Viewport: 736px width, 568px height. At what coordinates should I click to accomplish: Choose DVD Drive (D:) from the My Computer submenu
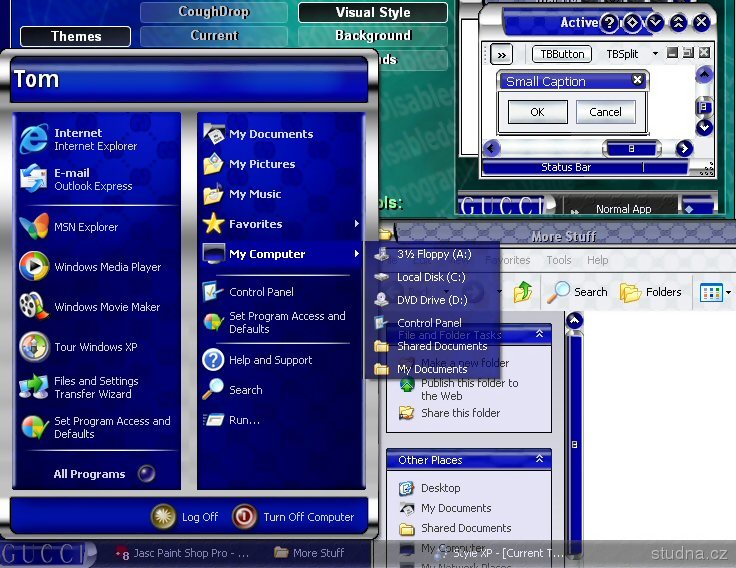431,300
